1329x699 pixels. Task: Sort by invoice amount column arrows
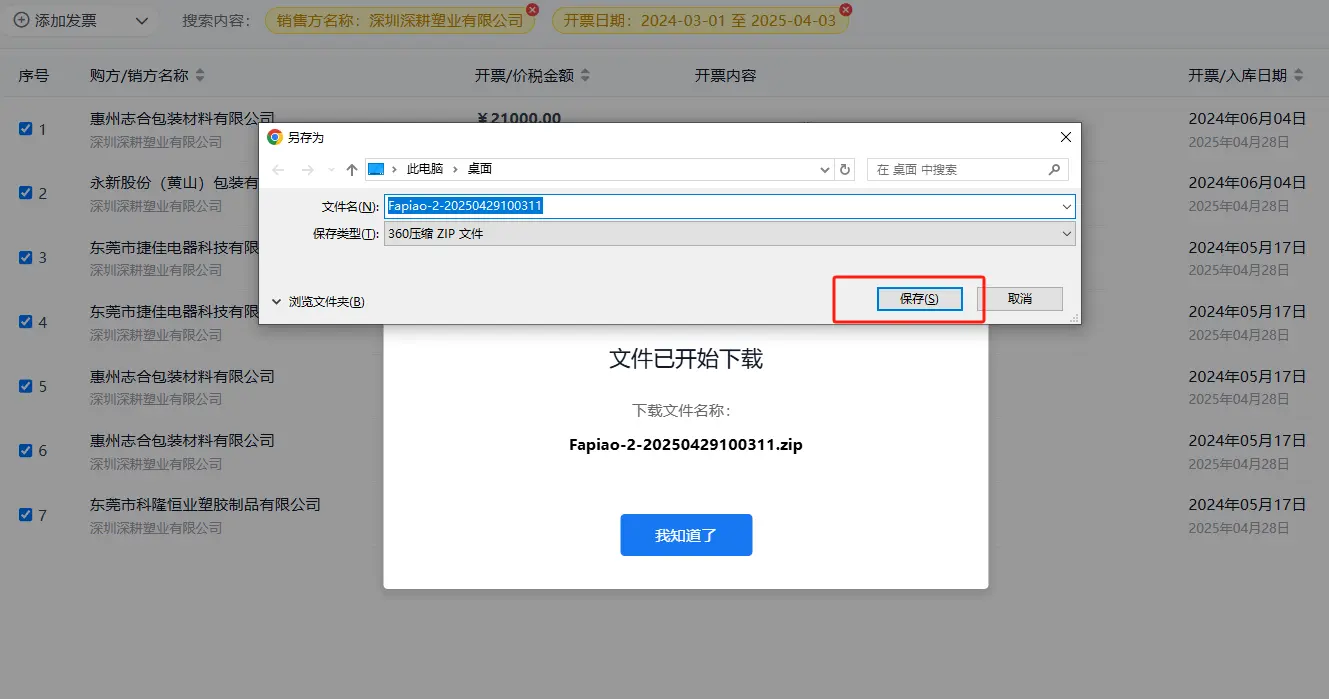pyautogui.click(x=585, y=76)
